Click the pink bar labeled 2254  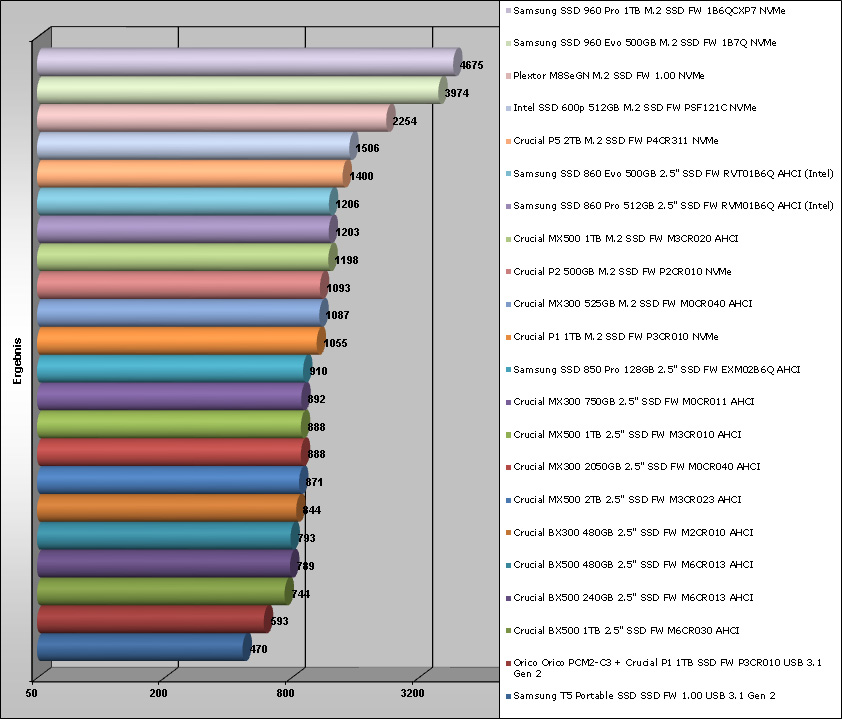[x=216, y=117]
